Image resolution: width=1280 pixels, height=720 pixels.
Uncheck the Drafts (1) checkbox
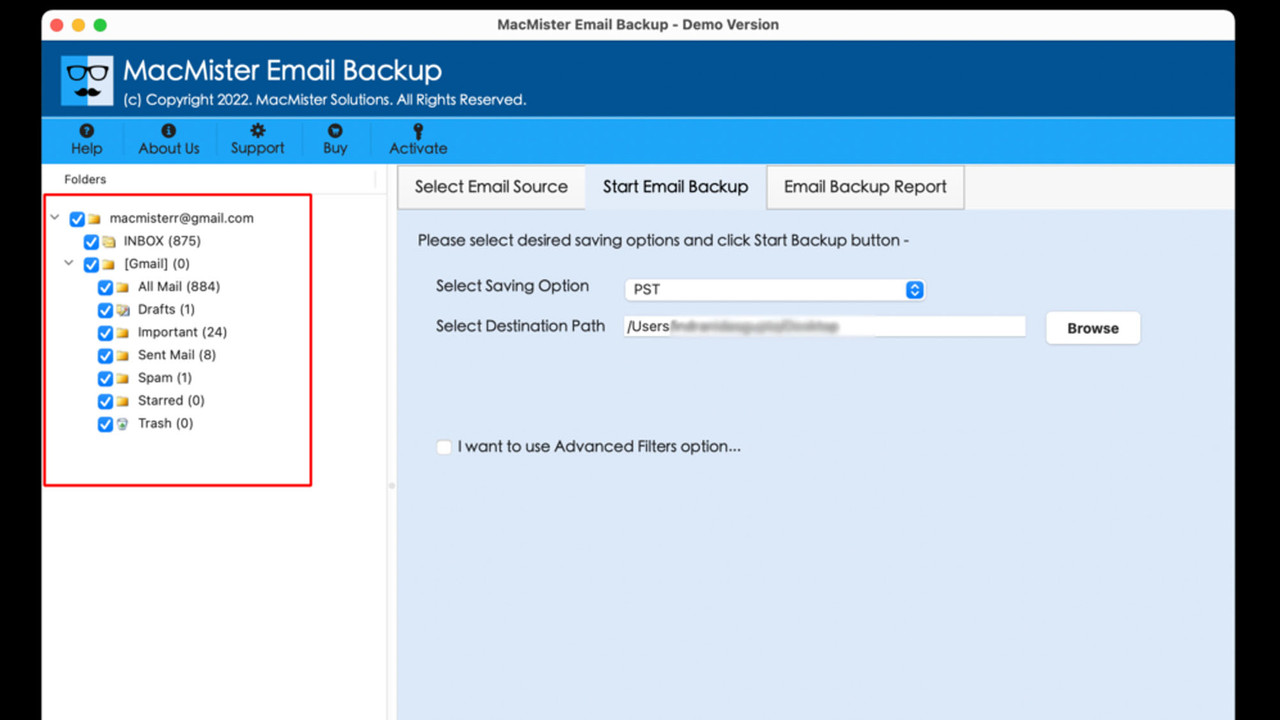105,310
